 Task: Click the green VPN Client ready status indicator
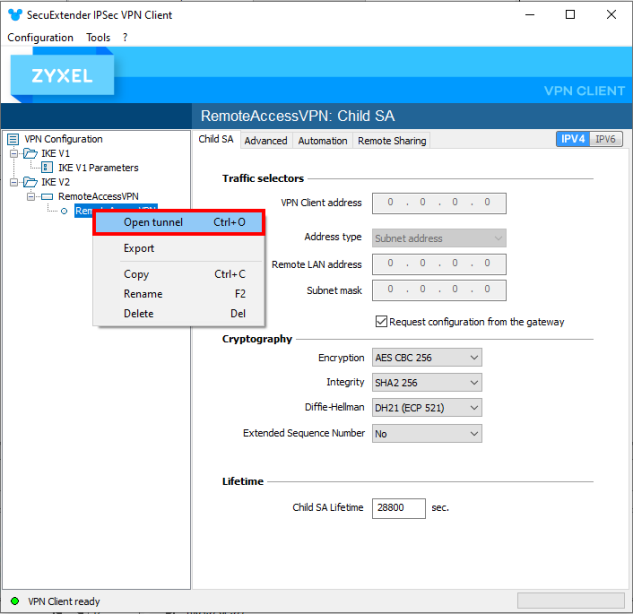pos(14,601)
